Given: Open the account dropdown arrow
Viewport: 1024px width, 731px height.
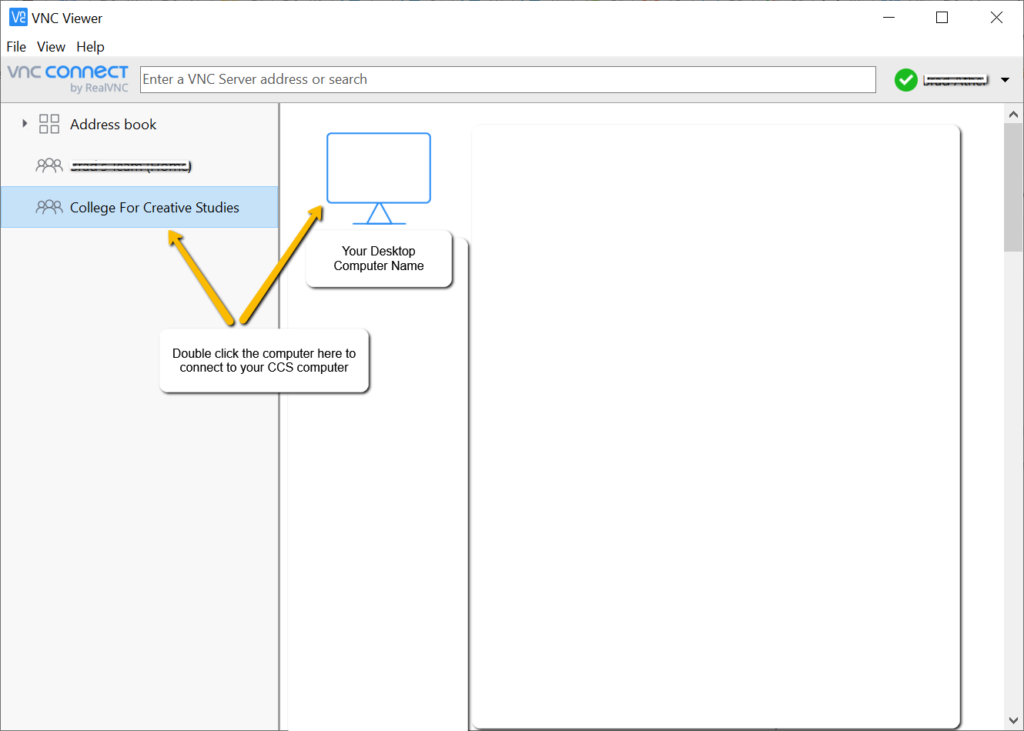Looking at the screenshot, I should (1005, 80).
